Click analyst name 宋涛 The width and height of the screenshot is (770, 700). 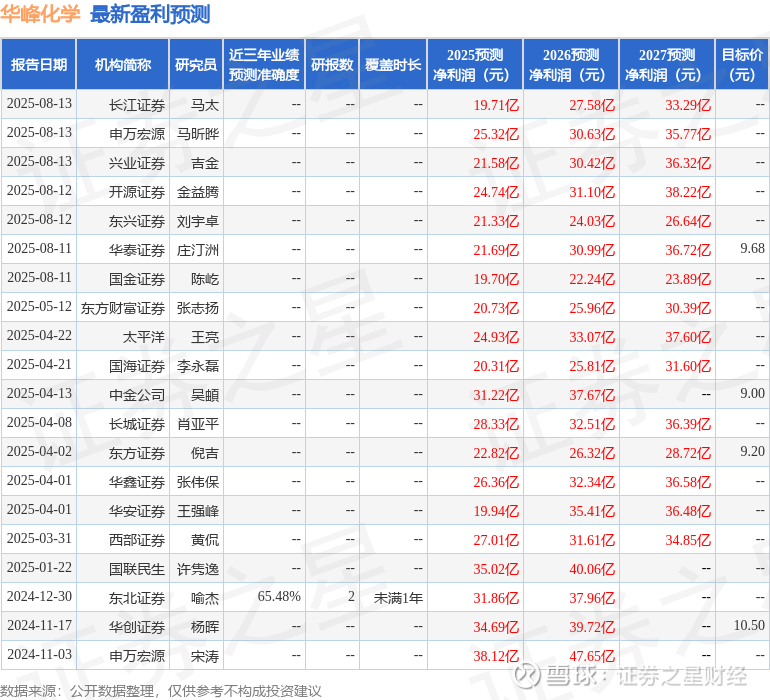205,656
